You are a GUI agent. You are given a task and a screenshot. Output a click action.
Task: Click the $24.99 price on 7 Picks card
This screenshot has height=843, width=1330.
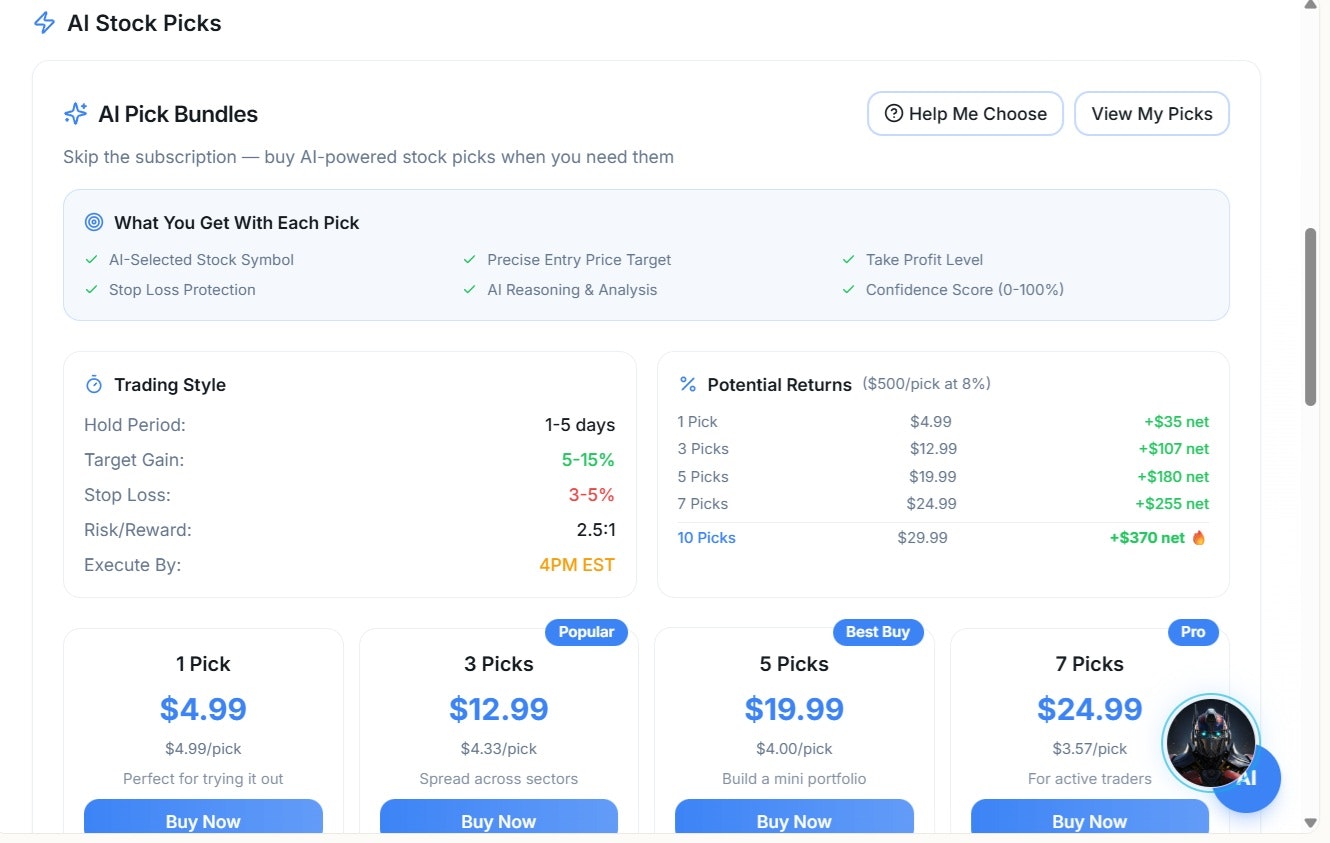pos(1090,709)
